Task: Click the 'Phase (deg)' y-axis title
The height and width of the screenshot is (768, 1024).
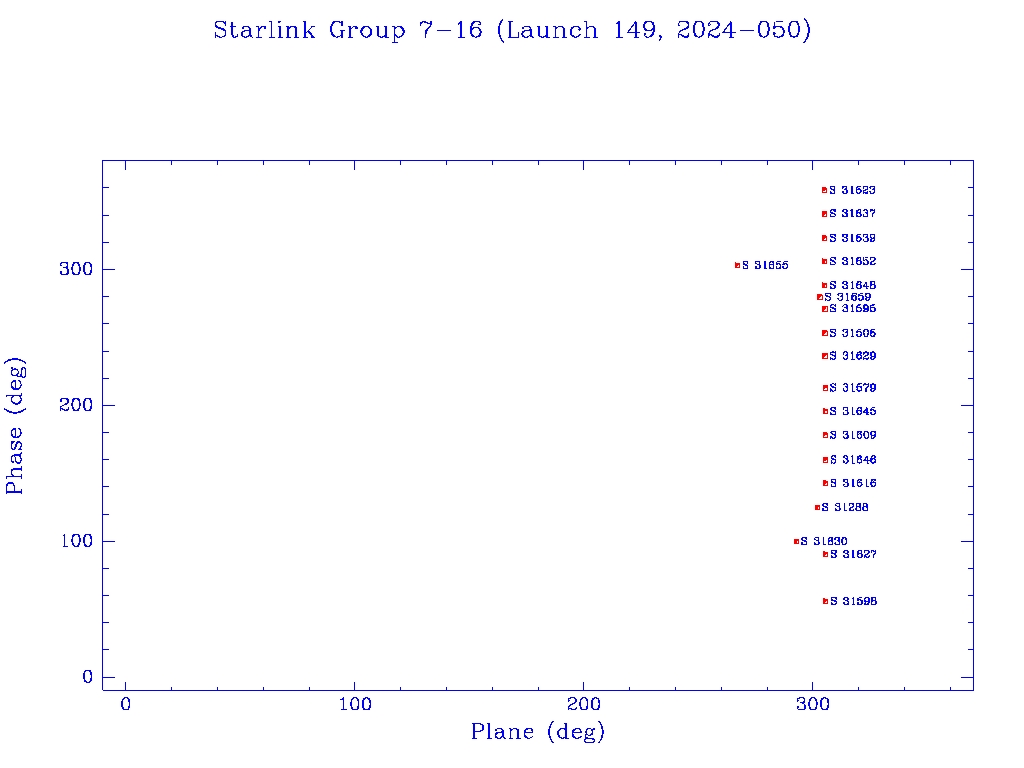Action: (x=15, y=426)
